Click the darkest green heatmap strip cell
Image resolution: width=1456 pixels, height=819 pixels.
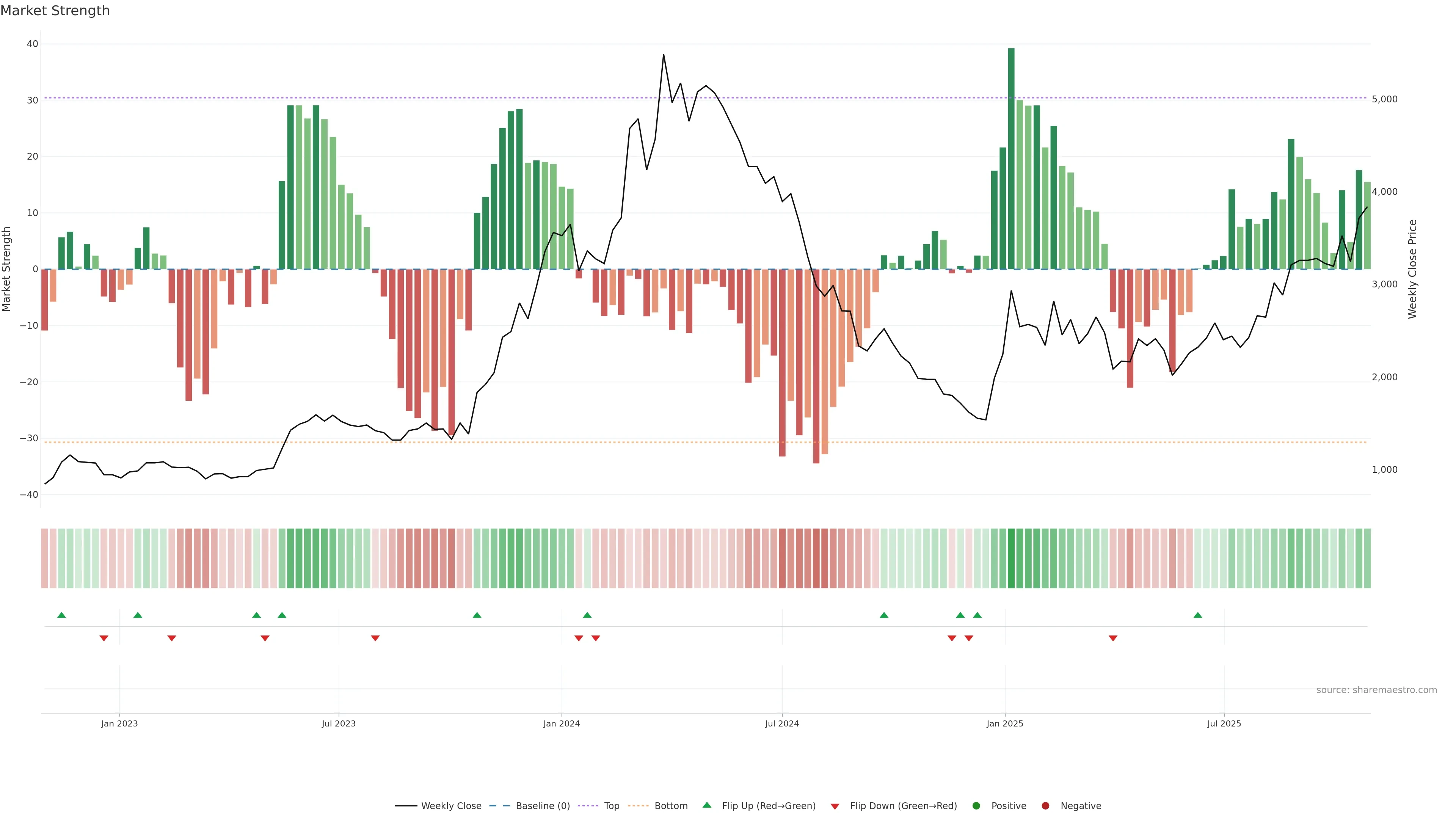click(x=1011, y=559)
